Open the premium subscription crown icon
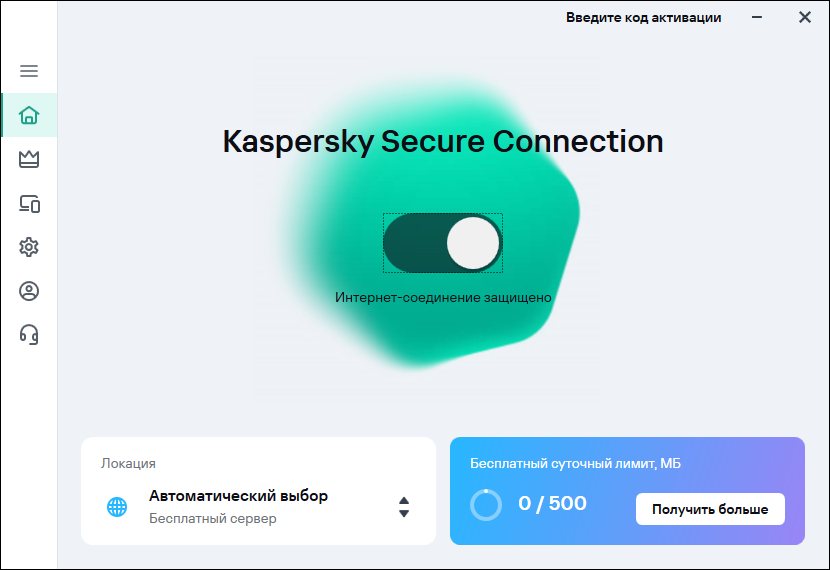830x570 pixels. [x=29, y=159]
